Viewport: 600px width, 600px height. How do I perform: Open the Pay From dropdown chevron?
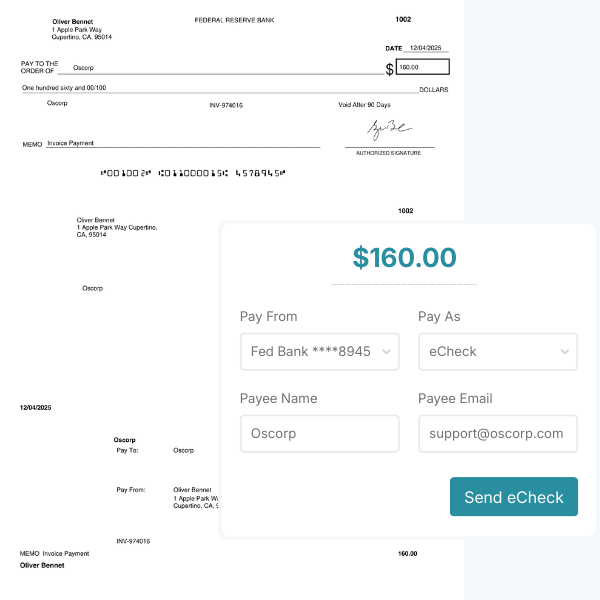[388, 351]
